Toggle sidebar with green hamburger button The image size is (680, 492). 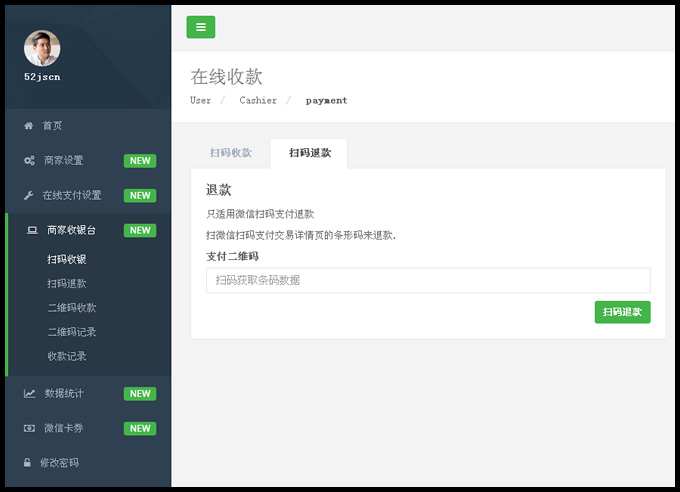tap(201, 27)
